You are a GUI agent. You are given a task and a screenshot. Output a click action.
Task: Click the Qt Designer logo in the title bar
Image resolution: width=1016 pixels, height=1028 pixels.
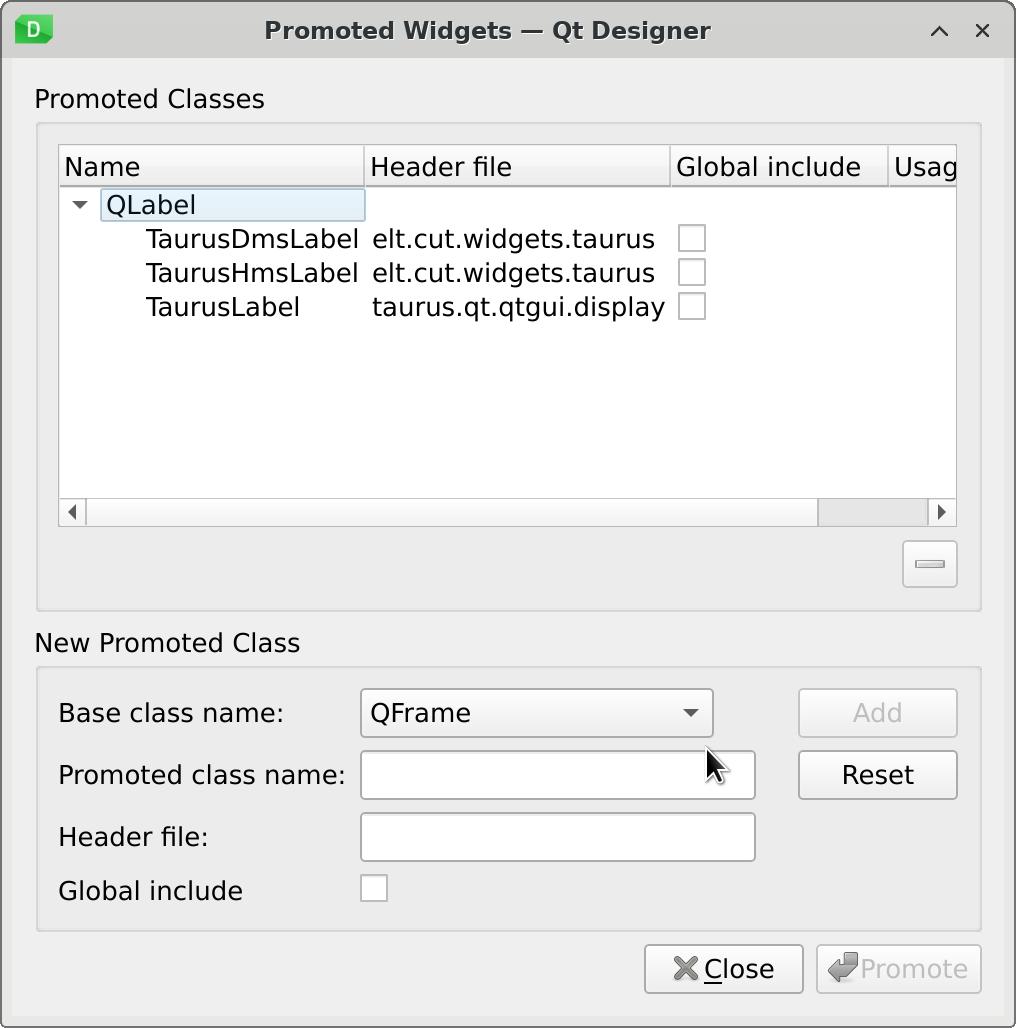(x=32, y=30)
